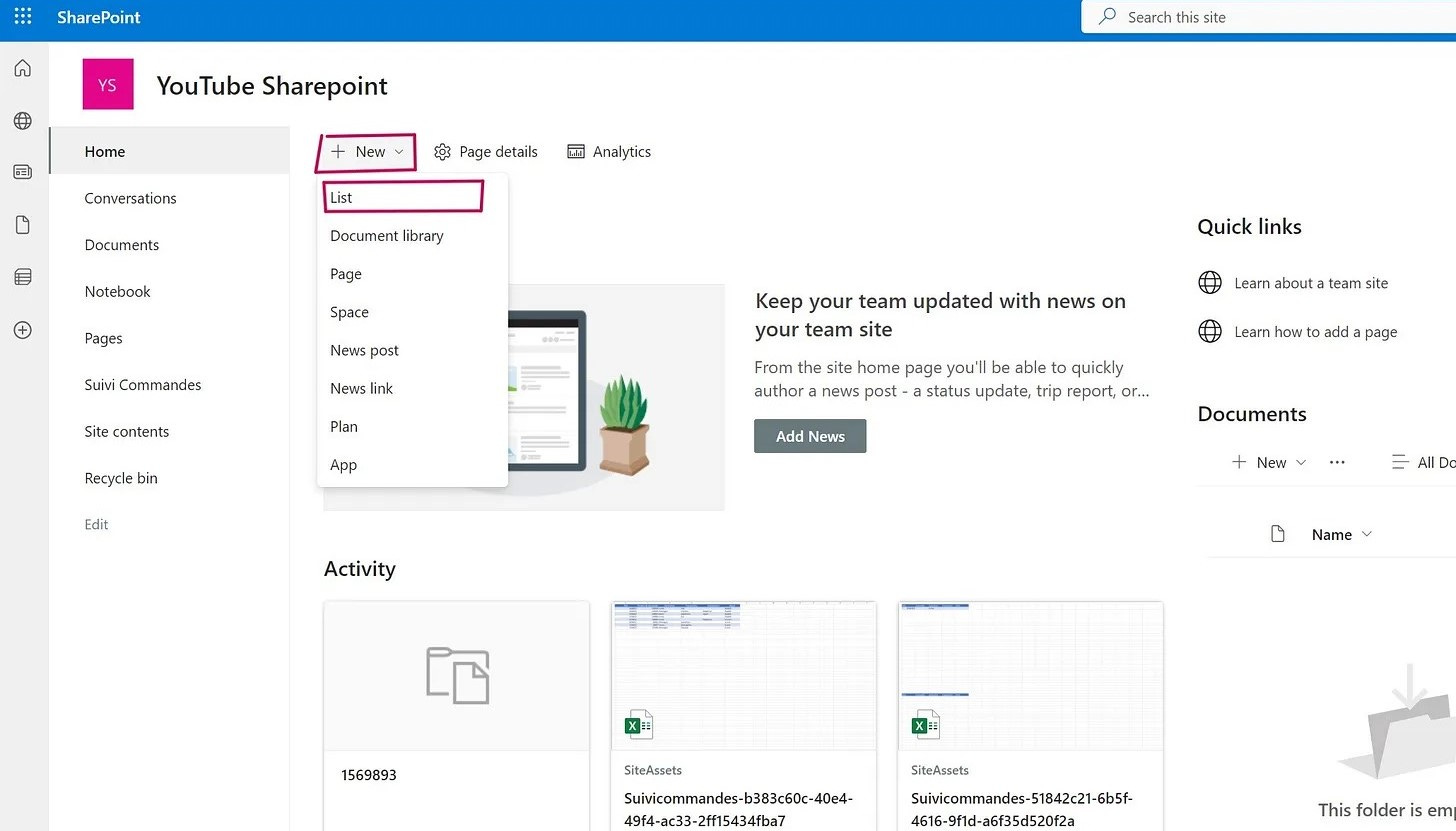
Task: Open the 1569893 activity card
Action: tap(457, 716)
